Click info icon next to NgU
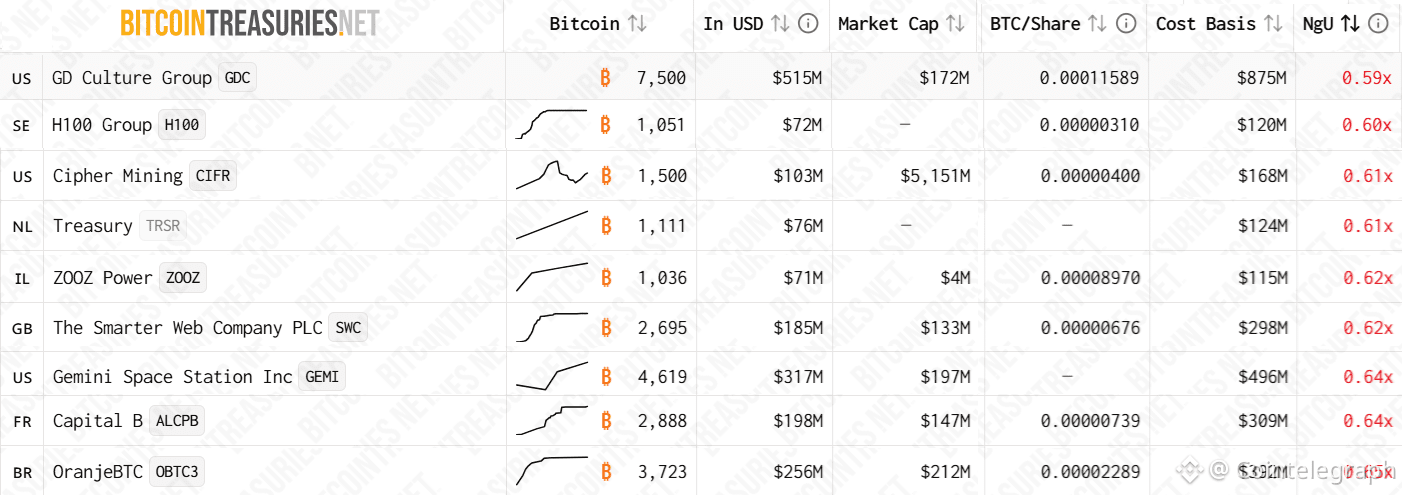The image size is (1404, 495). (x=1378, y=24)
